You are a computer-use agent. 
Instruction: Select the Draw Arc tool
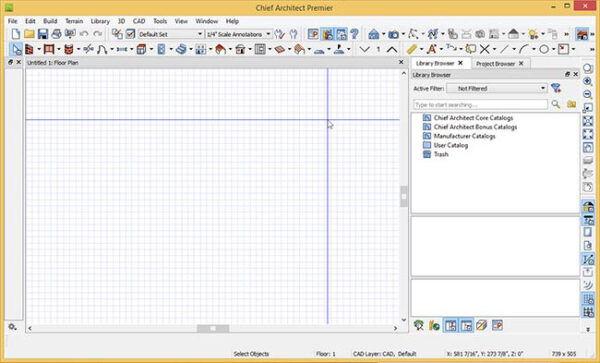click(524, 49)
